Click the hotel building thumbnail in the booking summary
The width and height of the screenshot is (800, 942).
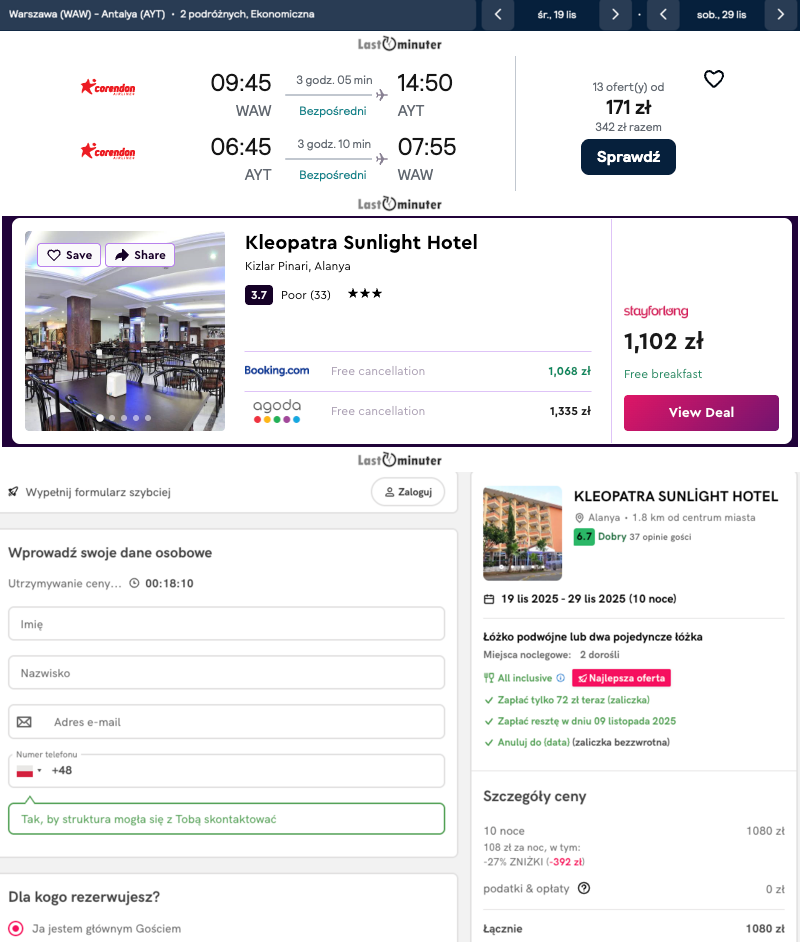pyautogui.click(x=522, y=533)
